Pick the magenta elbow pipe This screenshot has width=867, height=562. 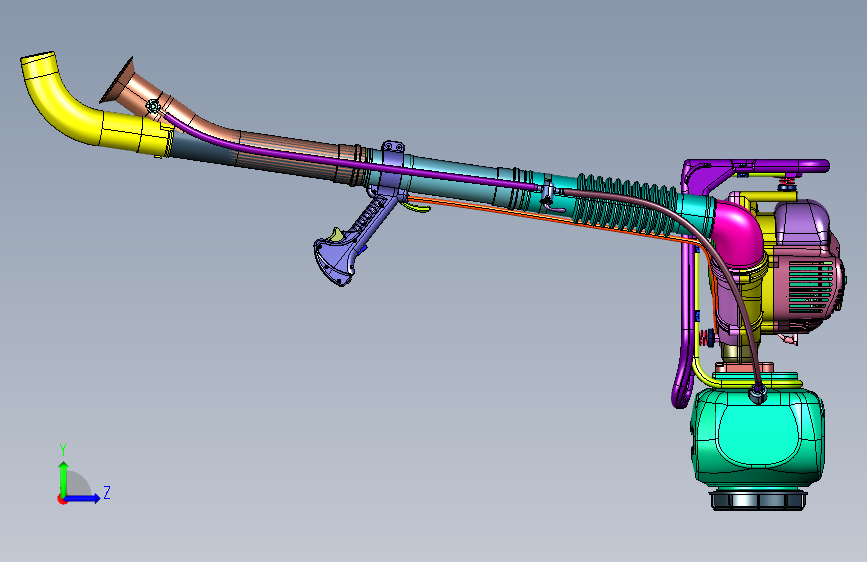click(x=741, y=232)
